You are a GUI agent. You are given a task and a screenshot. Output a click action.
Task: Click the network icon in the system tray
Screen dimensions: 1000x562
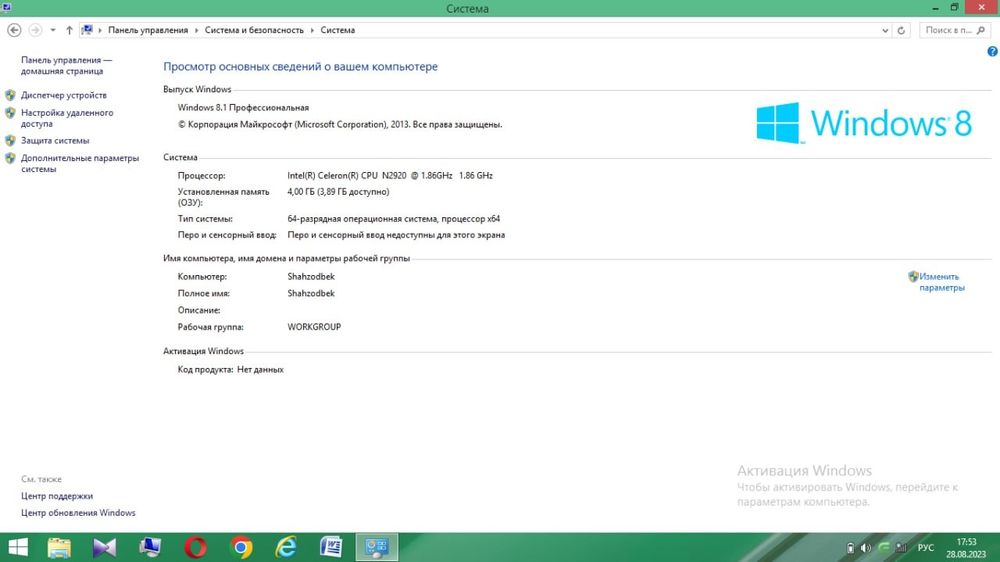coord(901,548)
